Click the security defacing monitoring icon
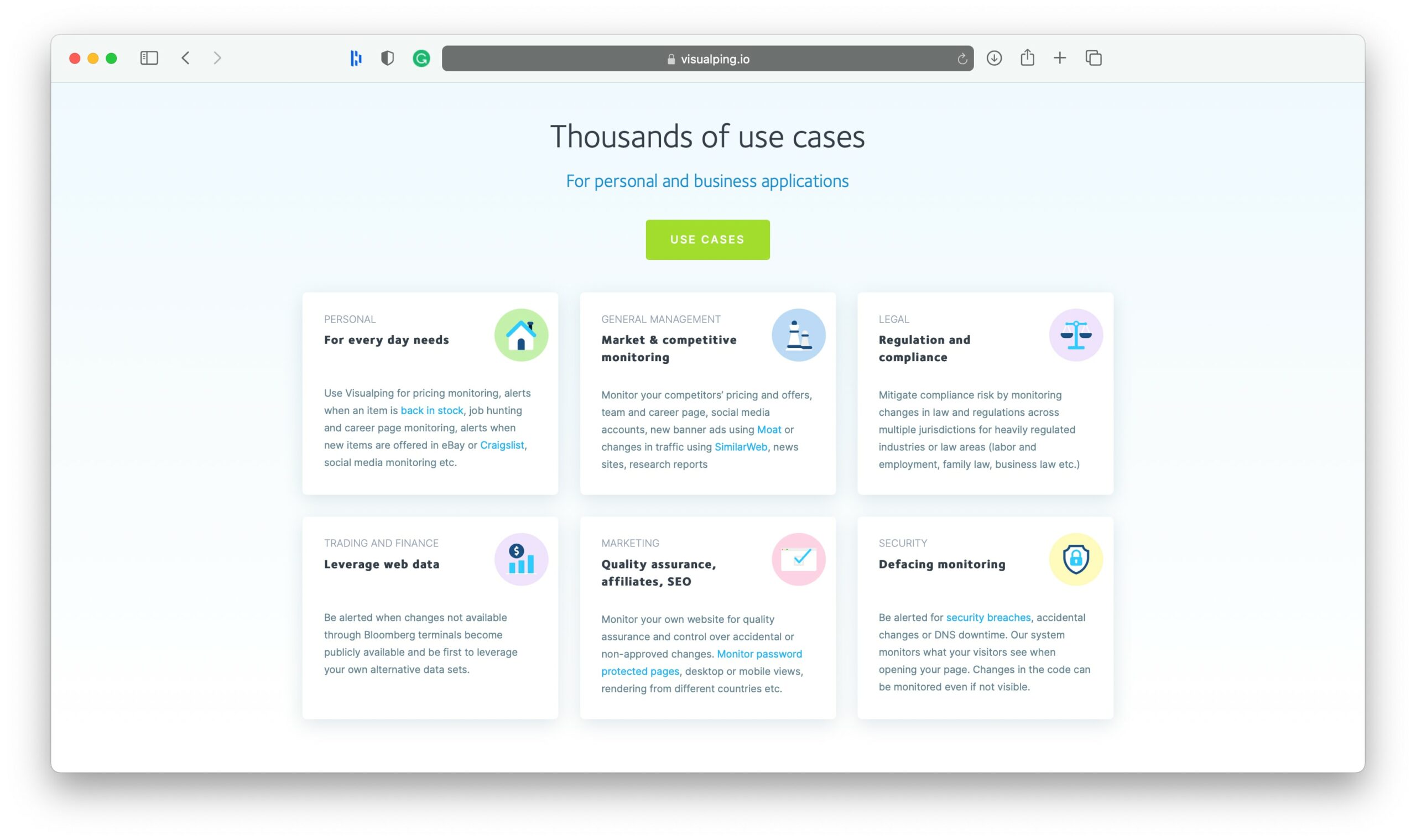The width and height of the screenshot is (1416, 840). coord(1074,558)
